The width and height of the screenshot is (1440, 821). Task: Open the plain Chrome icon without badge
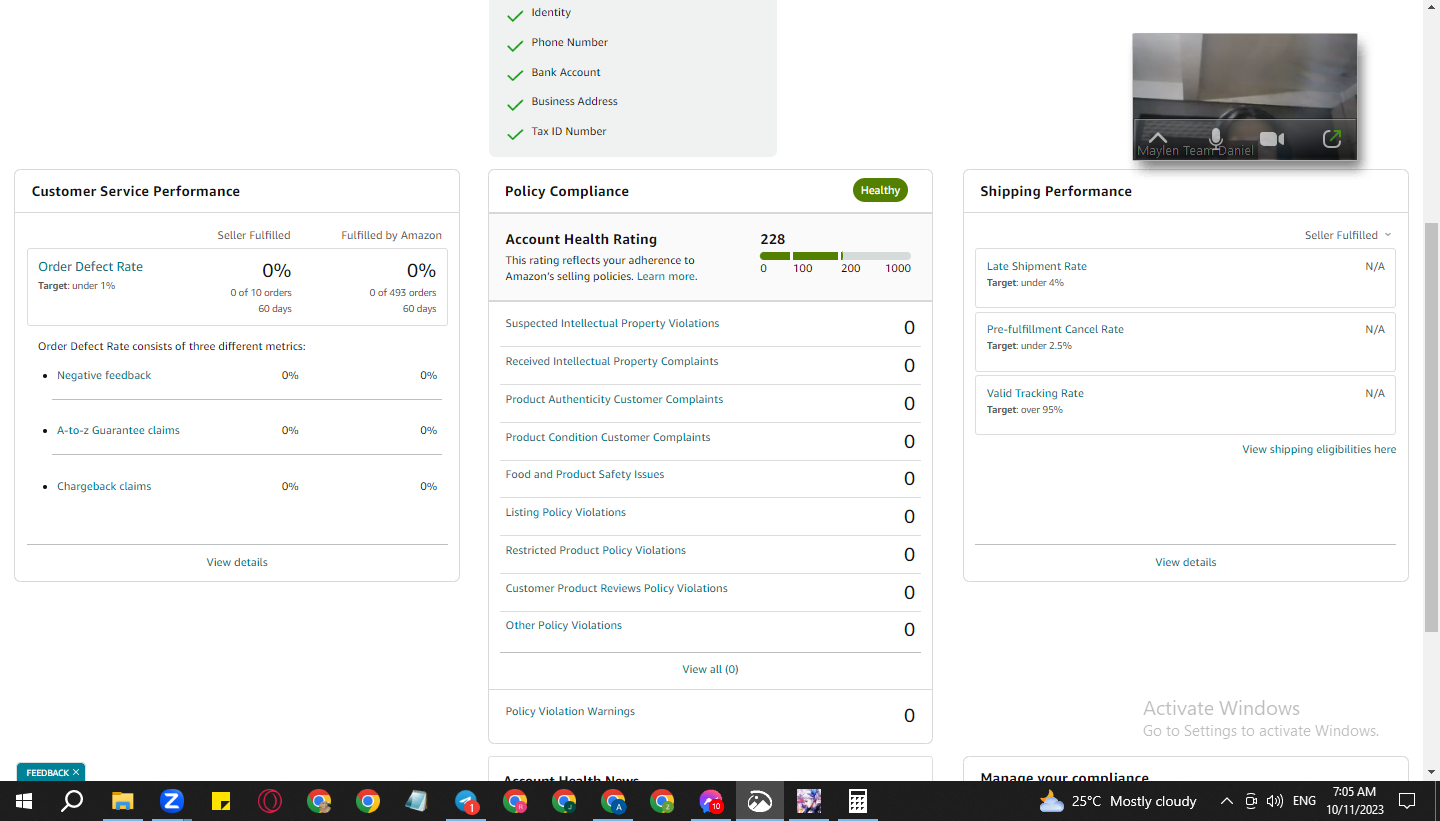[x=368, y=801]
